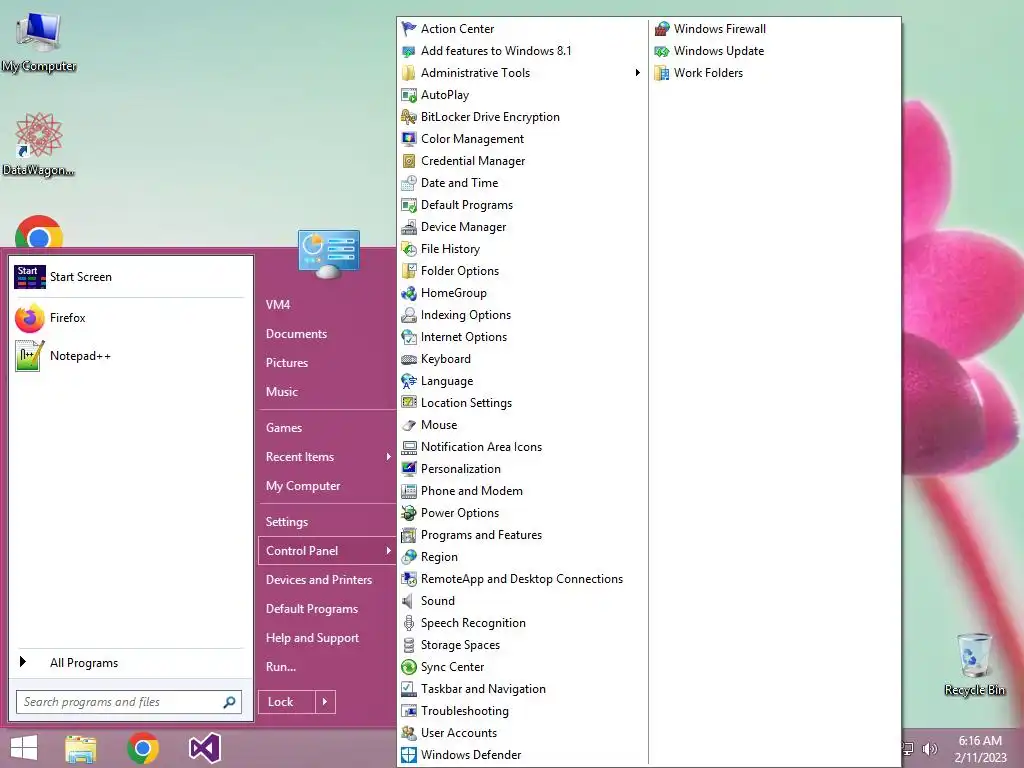This screenshot has width=1024, height=768.
Task: Click the Color Management icon
Action: point(409,138)
